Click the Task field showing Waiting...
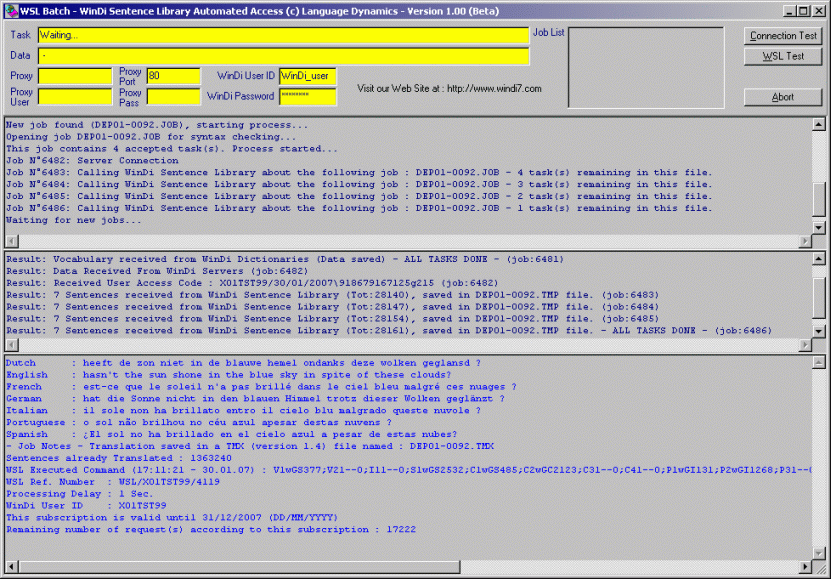The height and width of the screenshot is (579, 831). [283, 35]
